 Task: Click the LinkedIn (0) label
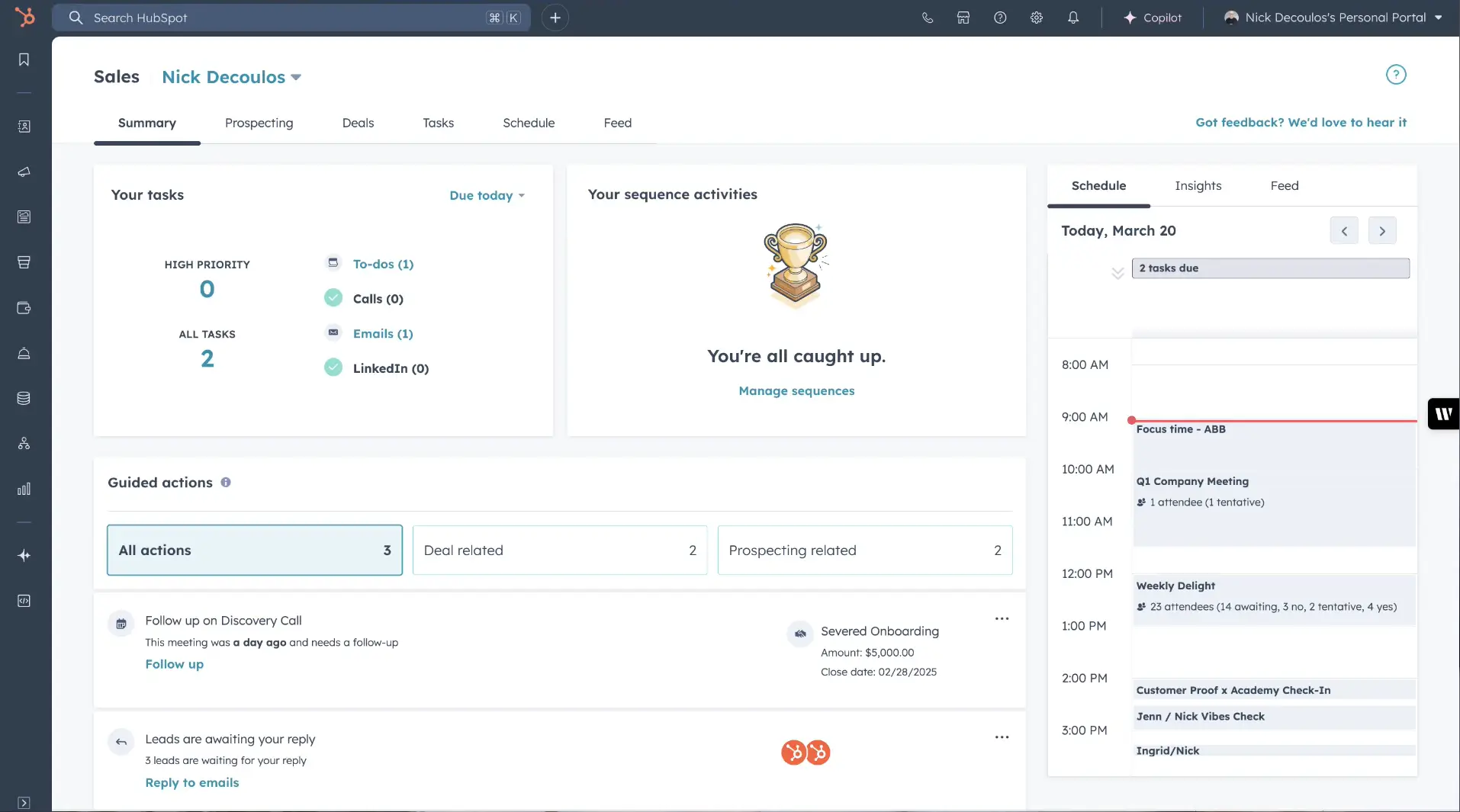(391, 368)
